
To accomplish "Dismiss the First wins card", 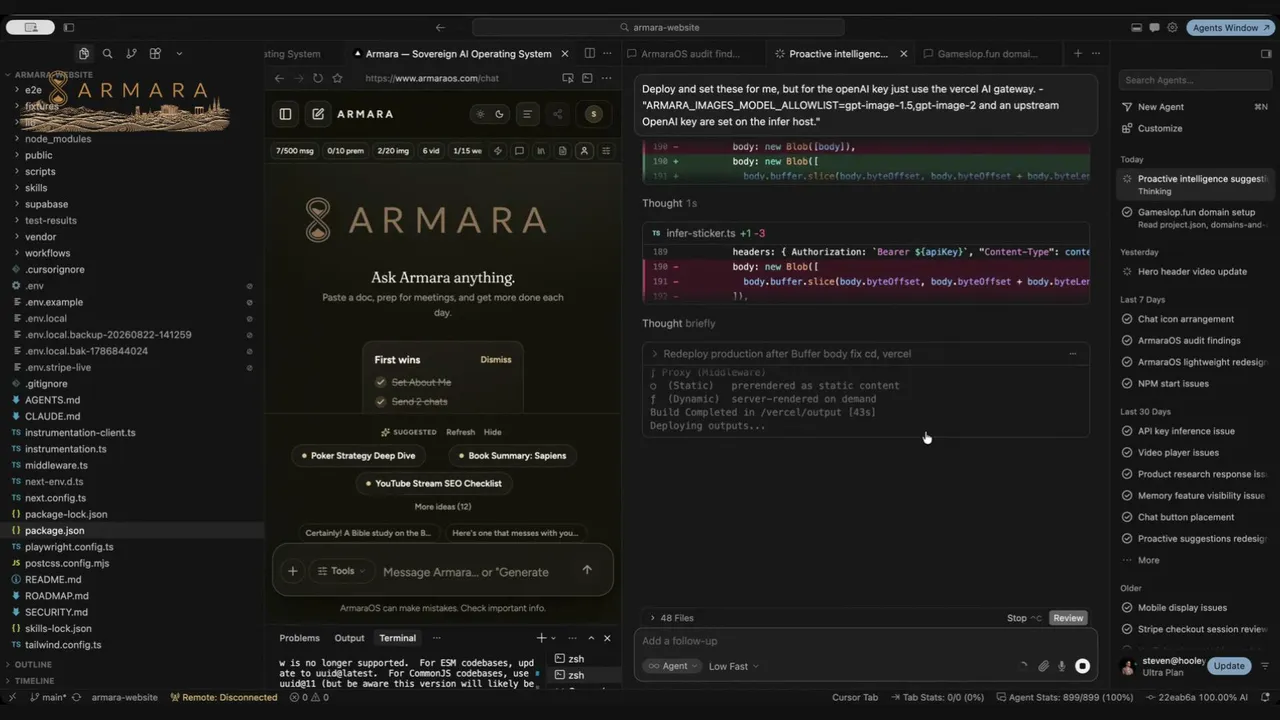I will 495,360.
